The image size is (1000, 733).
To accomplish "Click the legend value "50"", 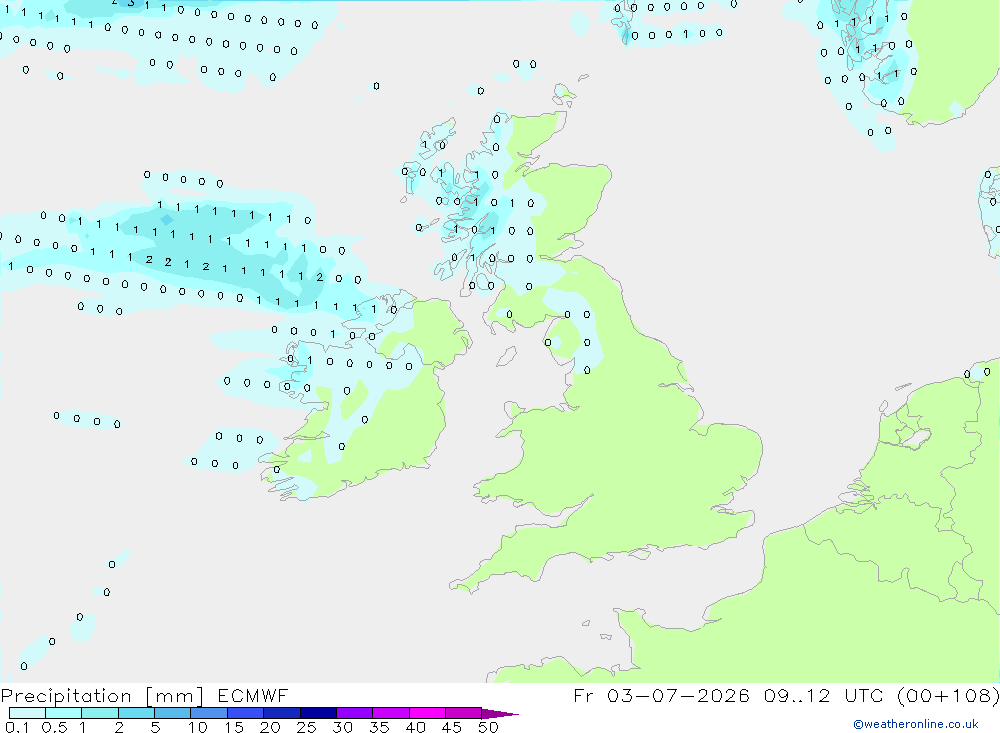I will pos(488,727).
